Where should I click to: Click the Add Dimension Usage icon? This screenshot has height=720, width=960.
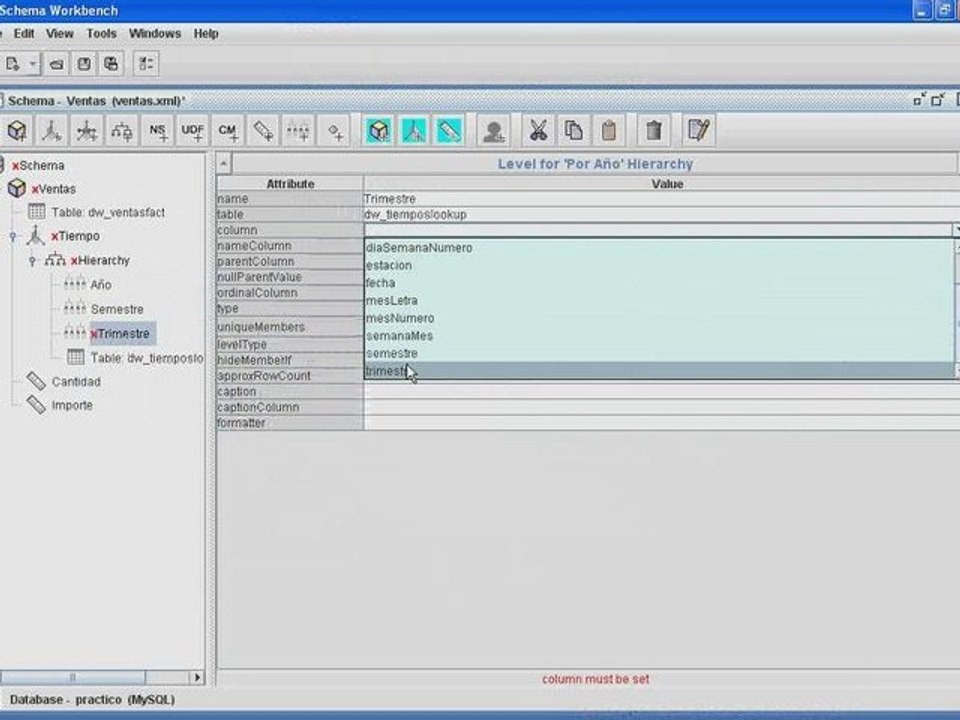(86, 130)
